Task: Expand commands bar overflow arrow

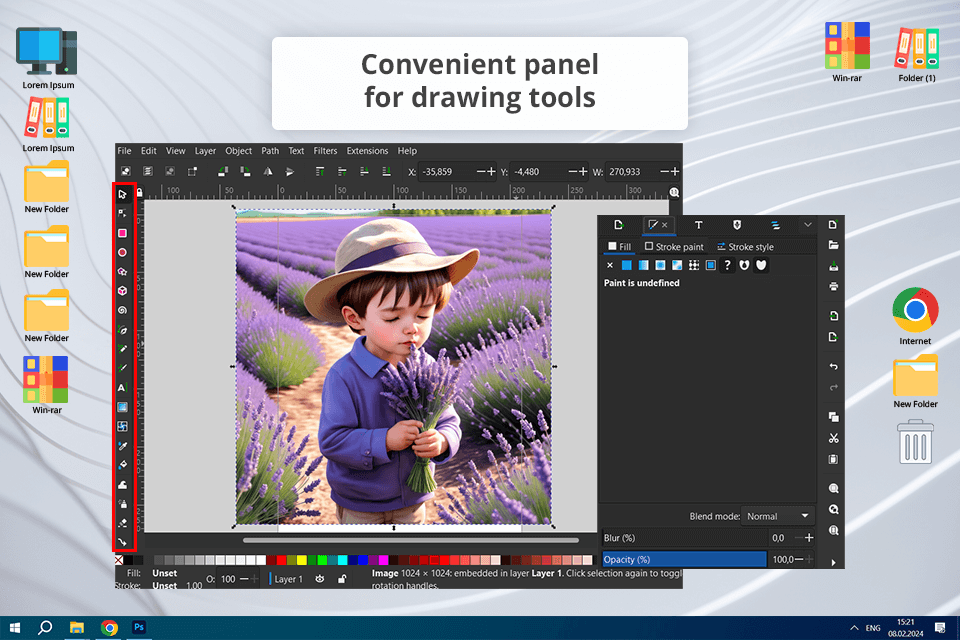Action: 833,562
